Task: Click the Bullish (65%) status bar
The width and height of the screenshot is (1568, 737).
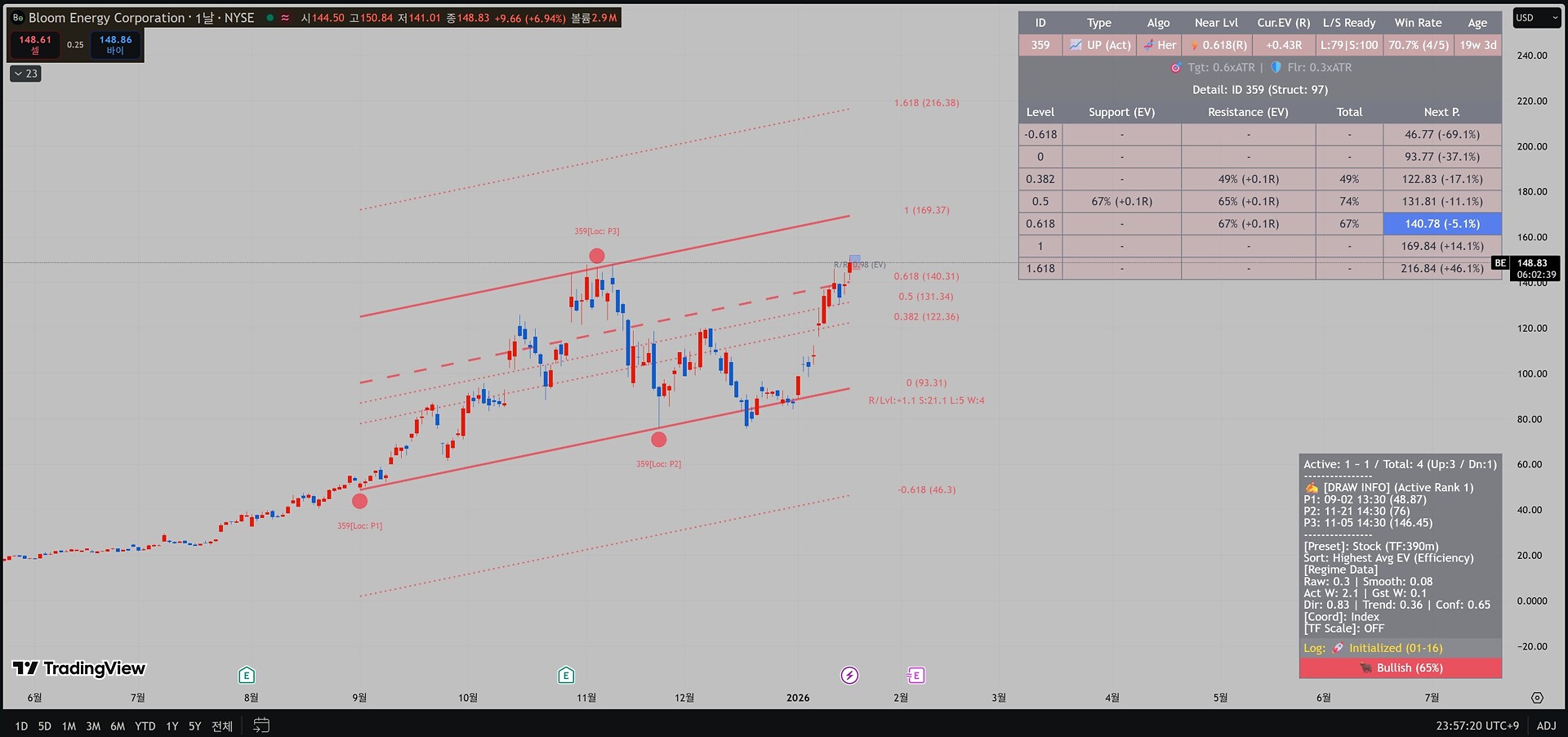Action: coord(1401,668)
